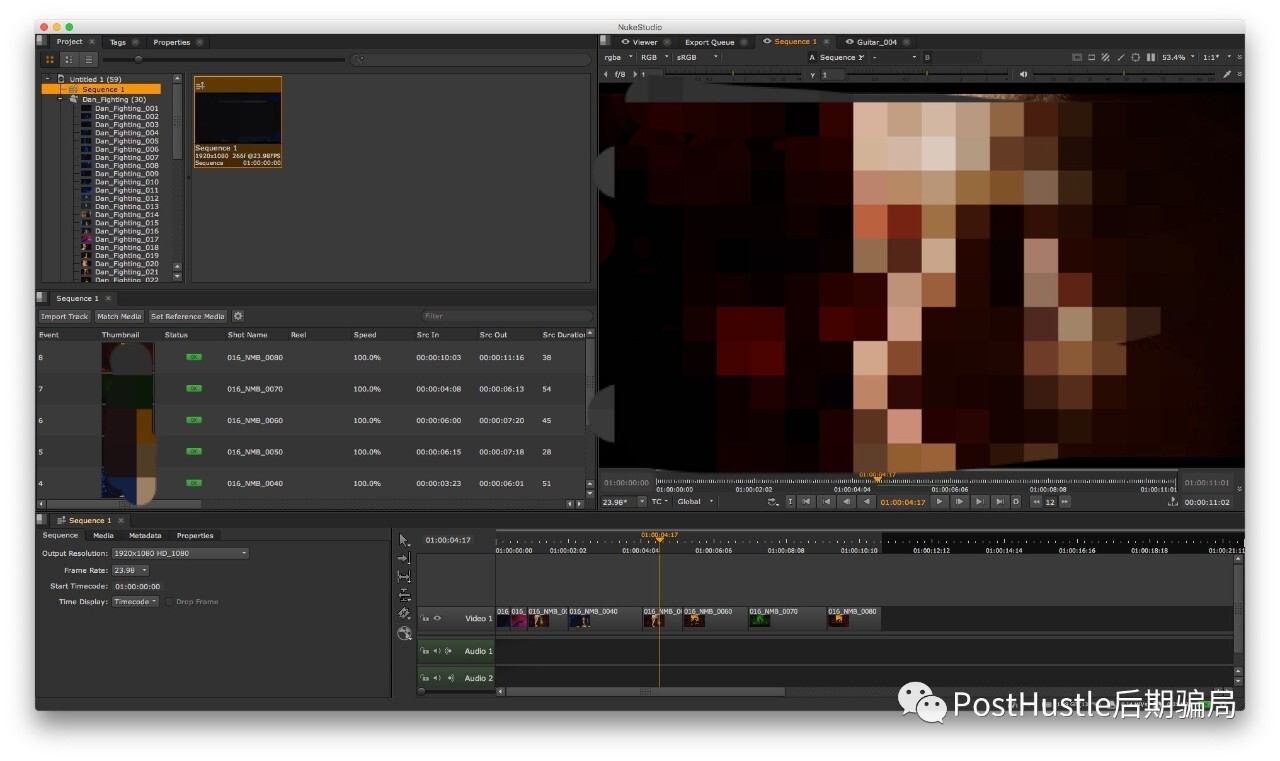
Task: Collapse the Dan_Fighting bin in the project tree
Action: tap(60, 99)
